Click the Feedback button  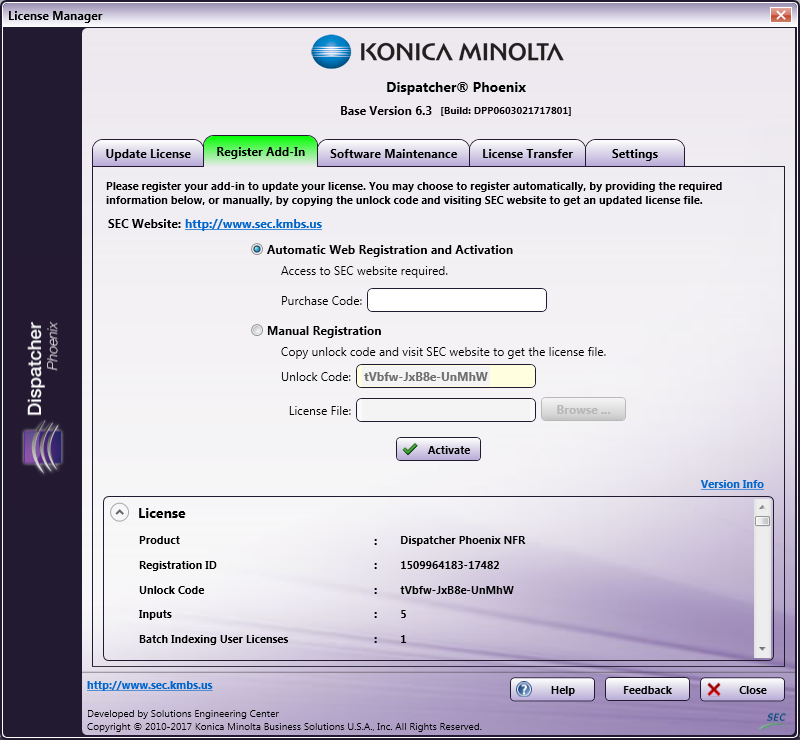647,689
